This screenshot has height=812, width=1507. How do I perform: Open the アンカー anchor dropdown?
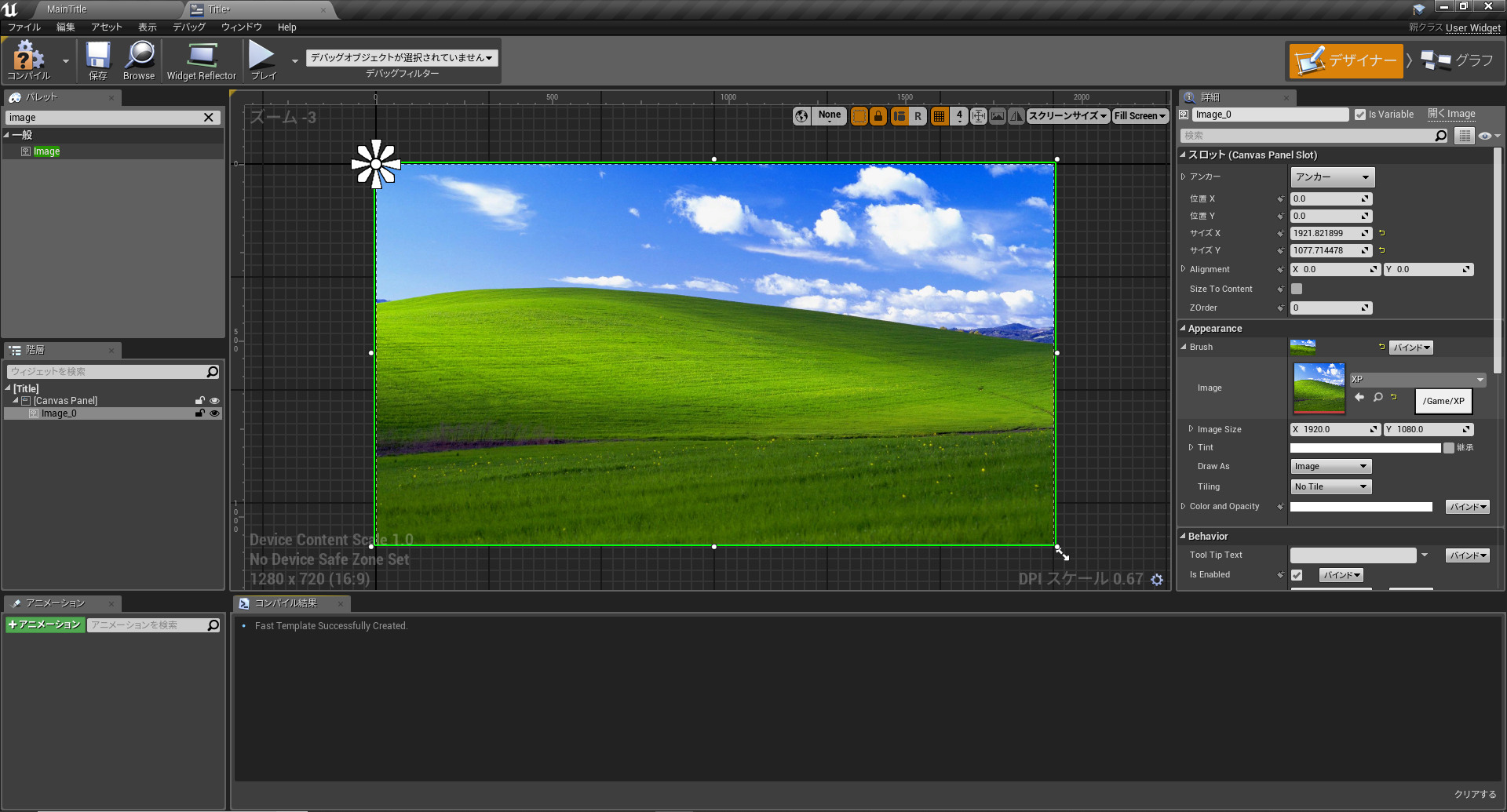click(1331, 177)
